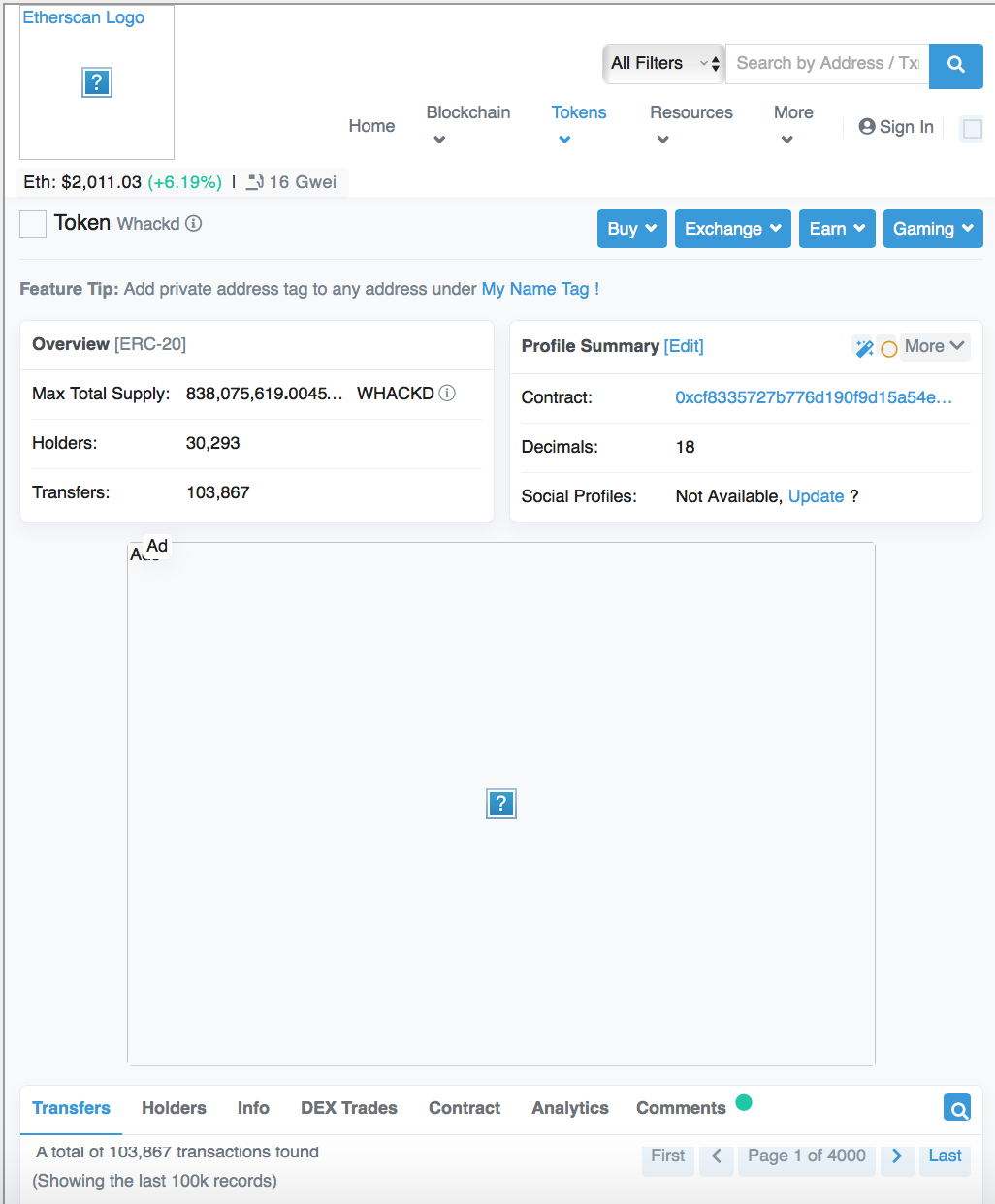Go to the next page arrow
Image resolution: width=995 pixels, height=1204 pixels.
[x=897, y=1156]
